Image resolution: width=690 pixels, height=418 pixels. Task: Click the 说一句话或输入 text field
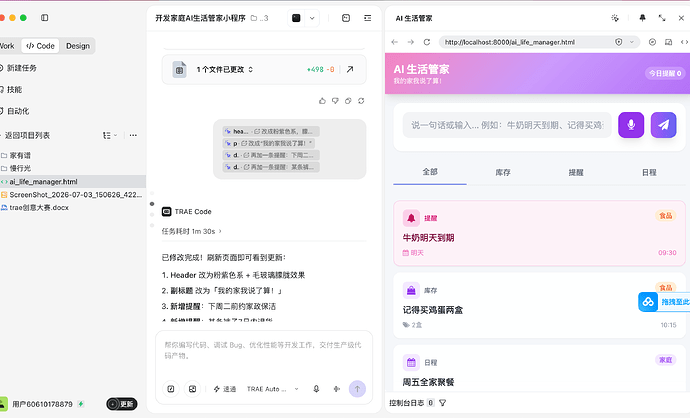507,125
